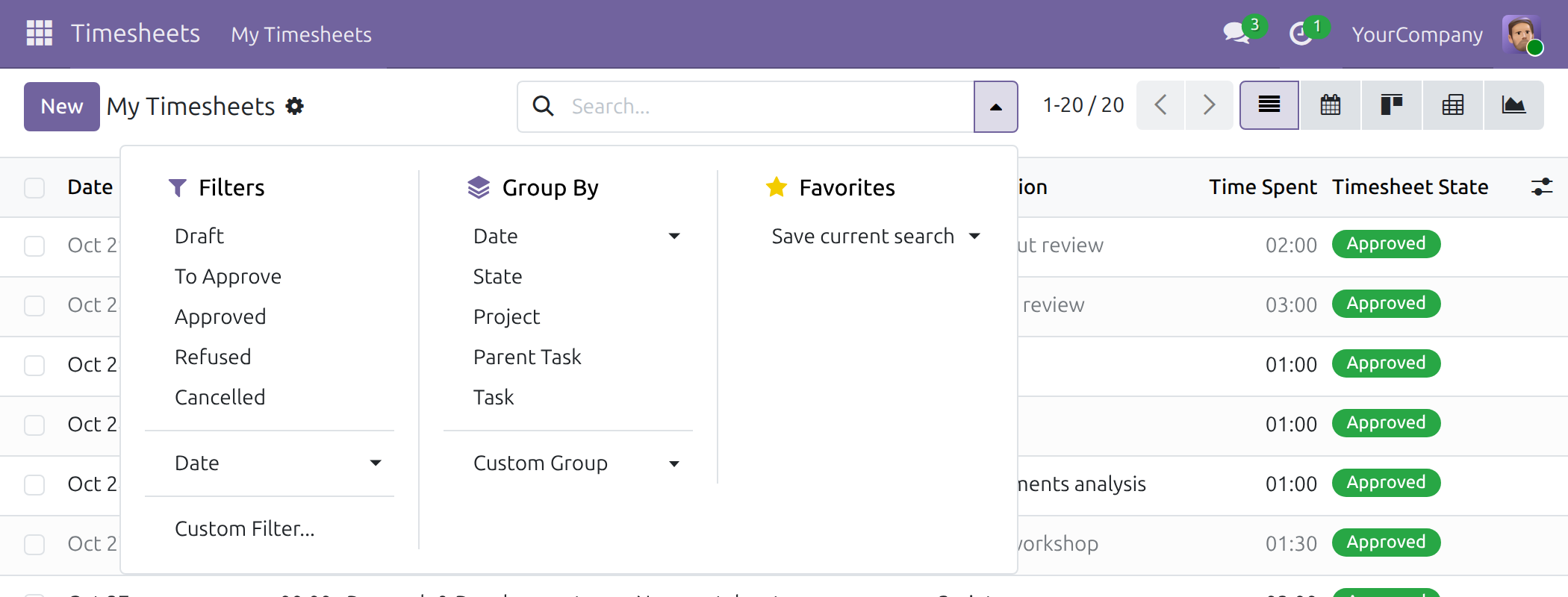Click the search magnifier icon
The image size is (1568, 597).
543,106
